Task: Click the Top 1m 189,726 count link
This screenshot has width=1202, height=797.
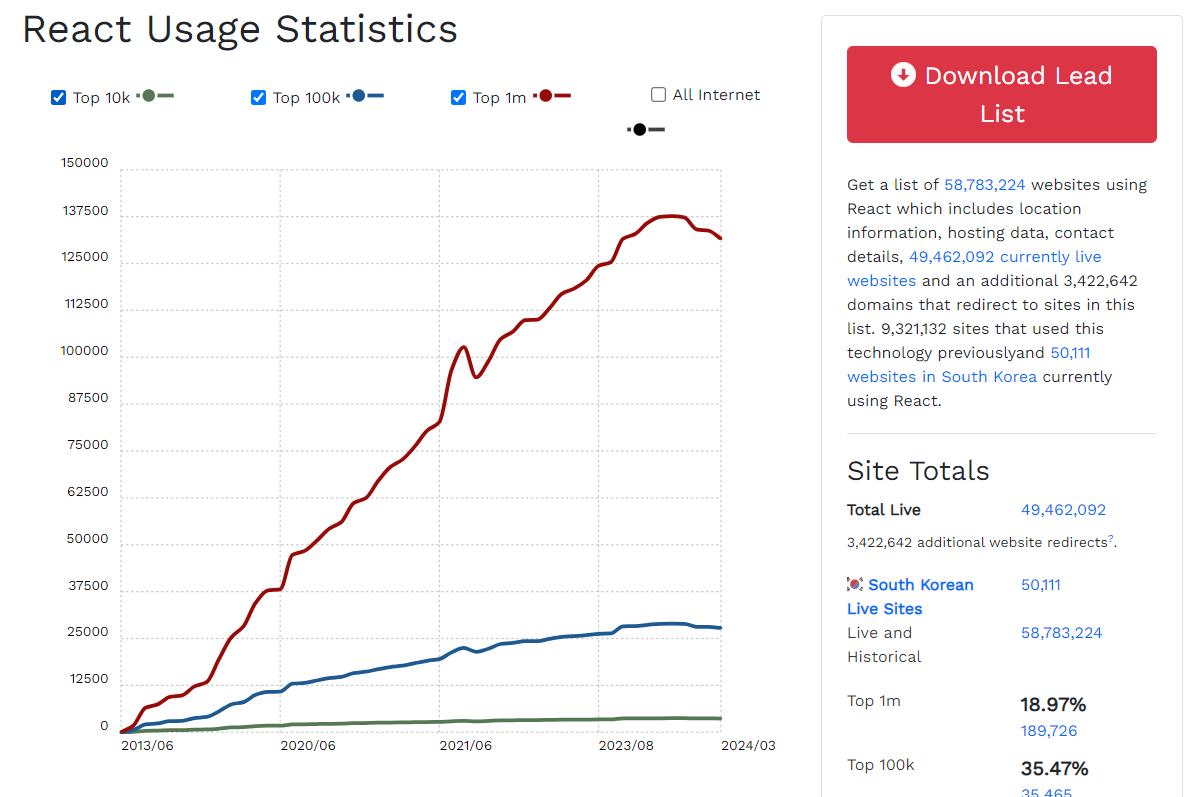Action: tap(1048, 731)
